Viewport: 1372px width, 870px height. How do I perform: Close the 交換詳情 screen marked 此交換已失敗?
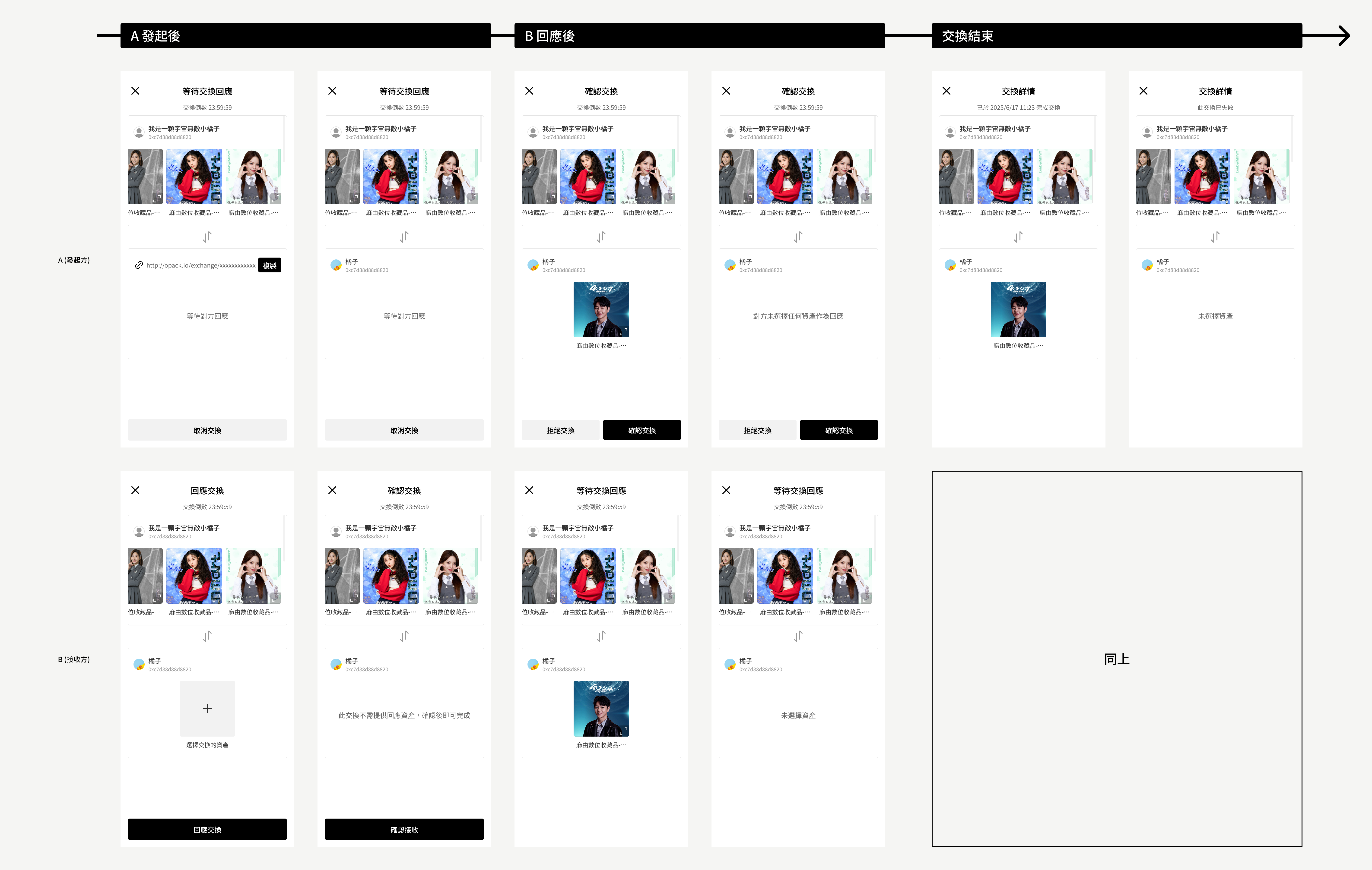point(1143,91)
